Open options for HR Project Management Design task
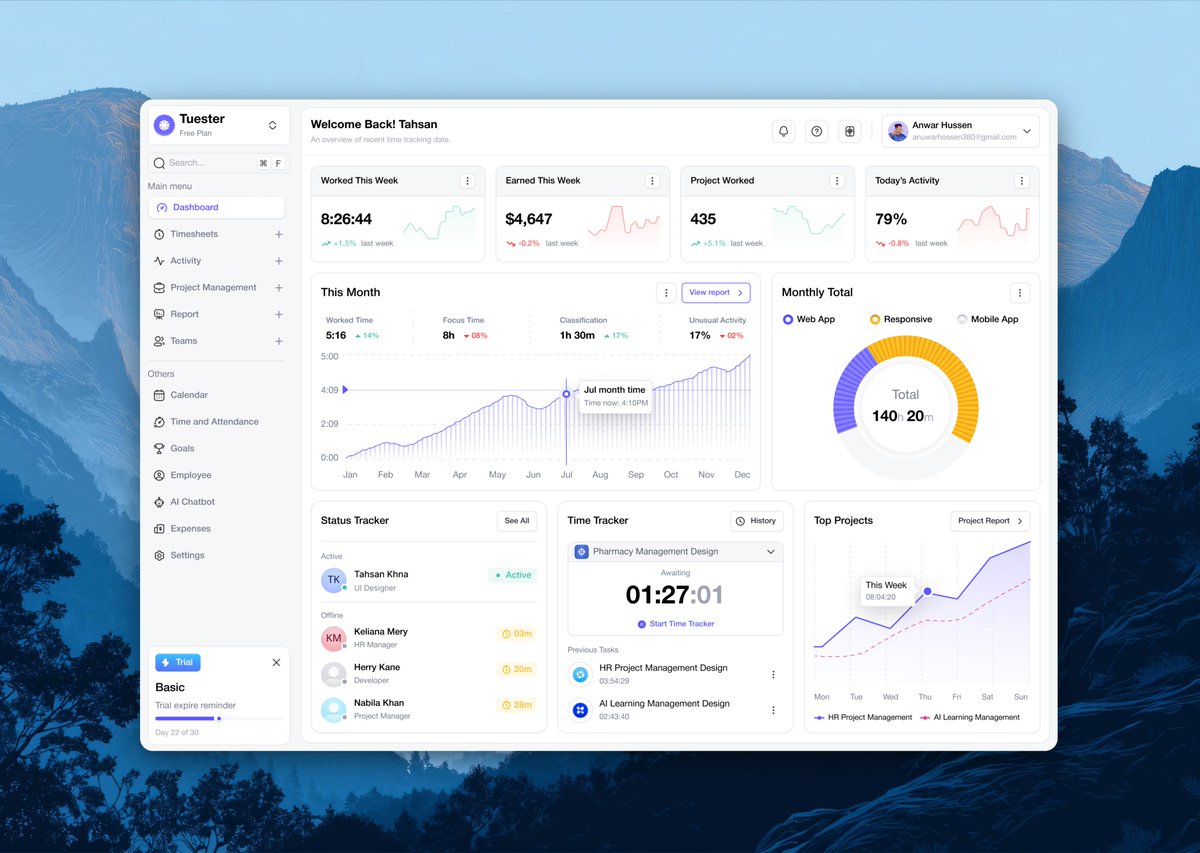Screen dimensions: 1200x853 click(x=773, y=675)
